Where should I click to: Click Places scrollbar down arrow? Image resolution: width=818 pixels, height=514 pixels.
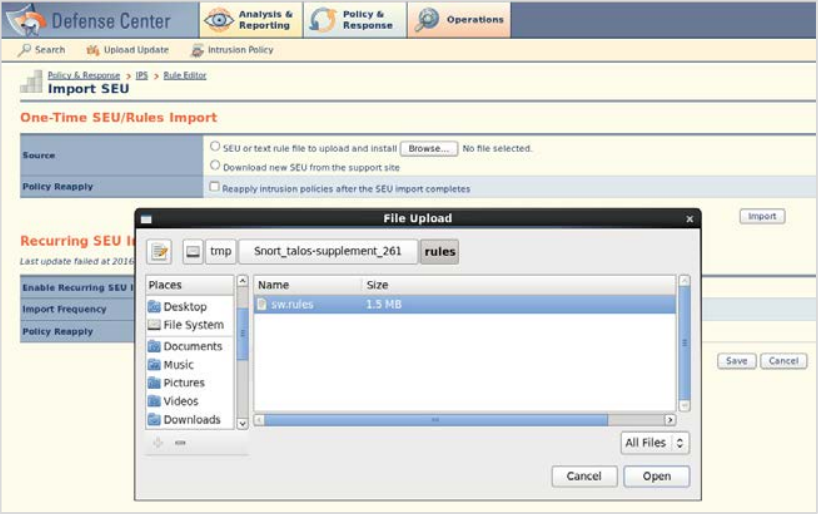coord(243,423)
